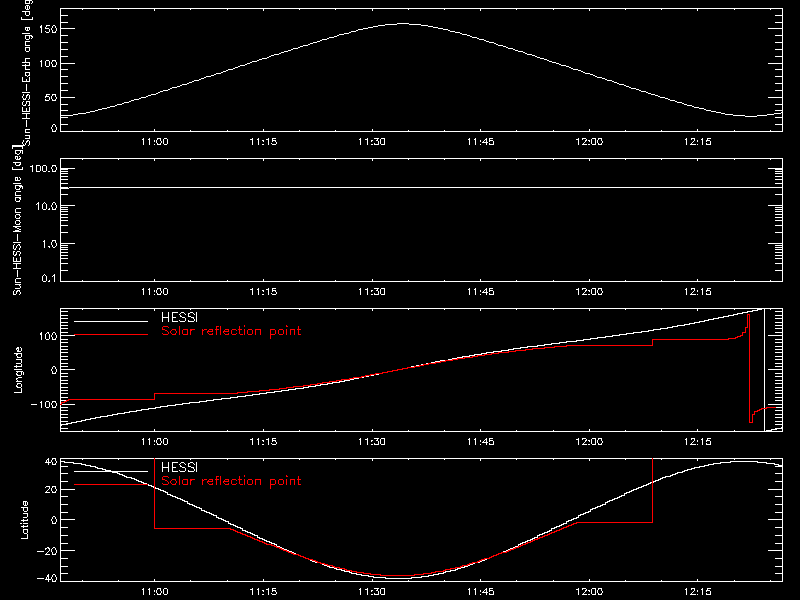Click 11:15 under the Latitude plot
This screenshot has width=800, height=600.
click(263, 591)
